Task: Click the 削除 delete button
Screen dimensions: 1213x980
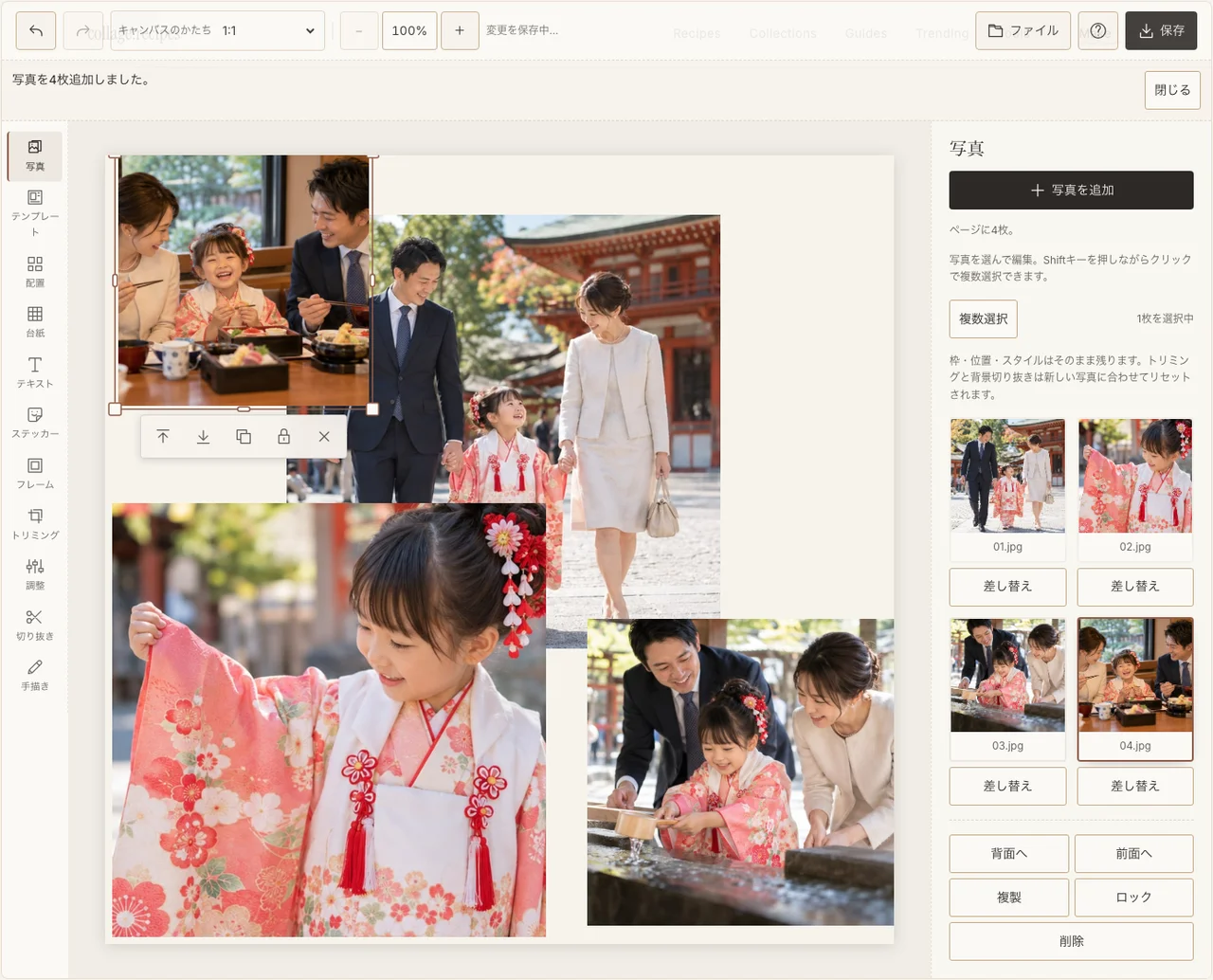Action: click(x=1072, y=941)
